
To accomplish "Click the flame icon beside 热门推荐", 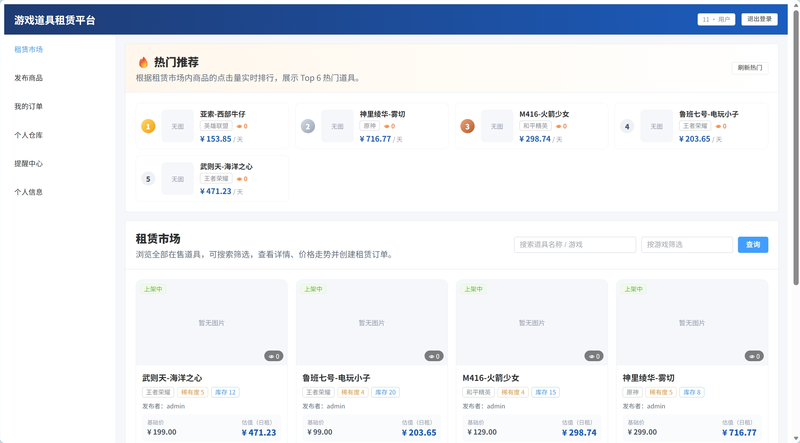I will [143, 62].
